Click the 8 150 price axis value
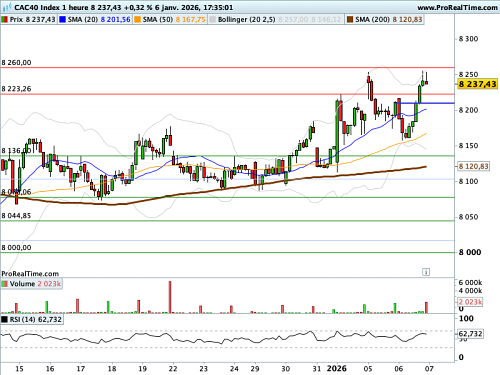Image resolution: width=500 pixels, height=375 pixels. [x=468, y=146]
